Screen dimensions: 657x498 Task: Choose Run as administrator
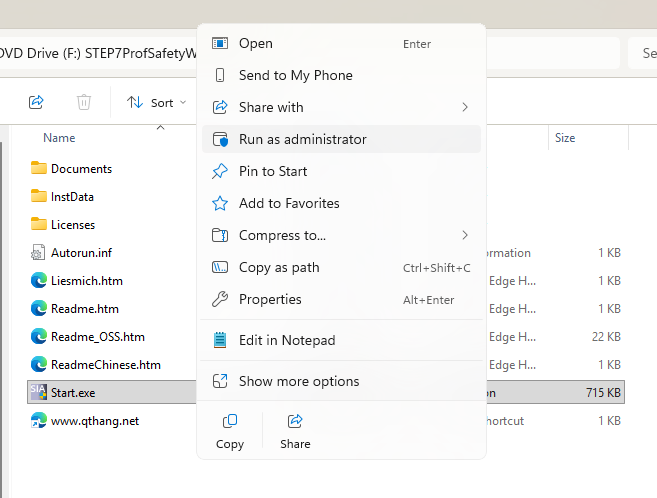[302, 139]
